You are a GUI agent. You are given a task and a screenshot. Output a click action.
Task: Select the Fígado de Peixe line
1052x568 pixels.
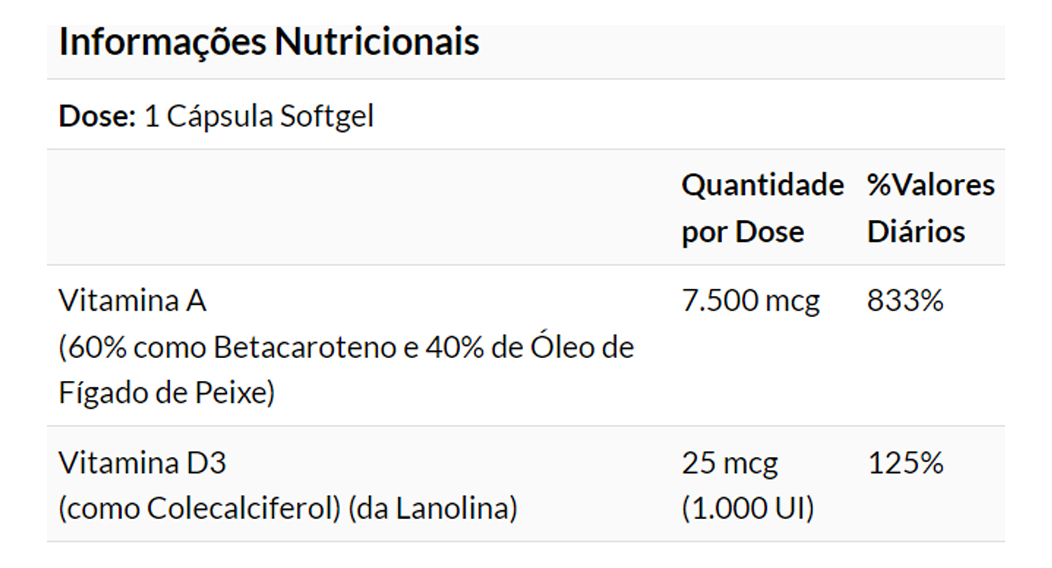pos(166,393)
